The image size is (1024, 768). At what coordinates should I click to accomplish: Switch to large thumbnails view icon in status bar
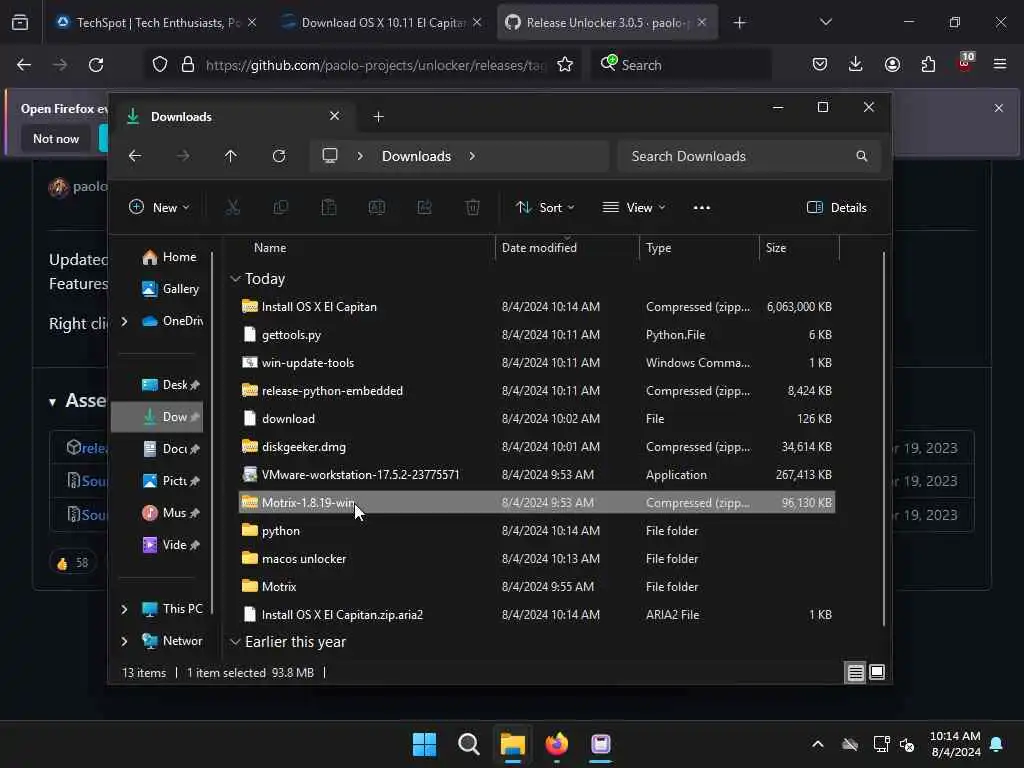[877, 672]
